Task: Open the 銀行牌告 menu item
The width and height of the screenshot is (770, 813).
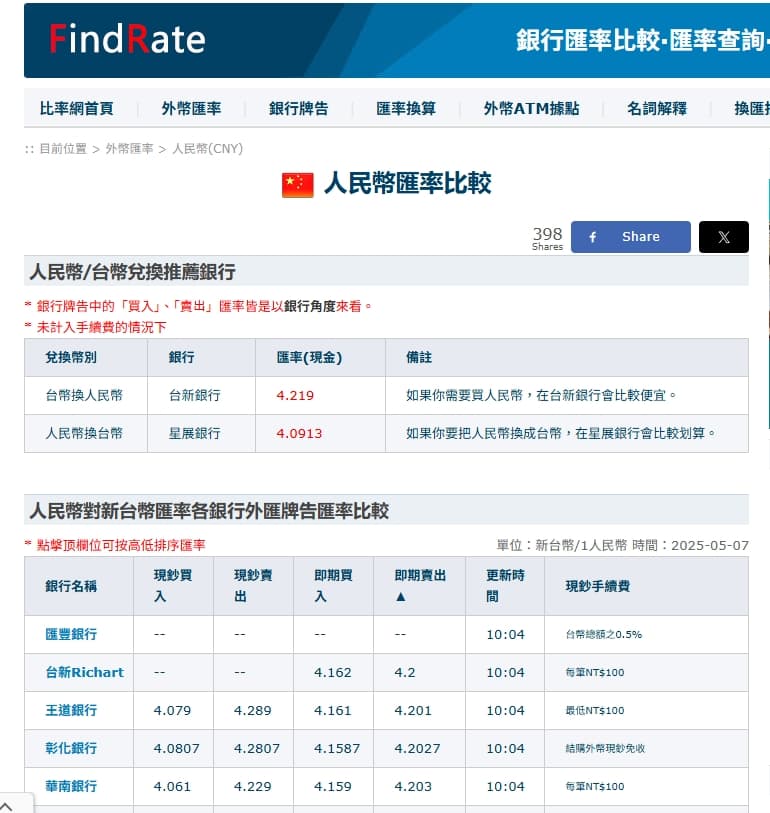Action: pyautogui.click(x=299, y=108)
